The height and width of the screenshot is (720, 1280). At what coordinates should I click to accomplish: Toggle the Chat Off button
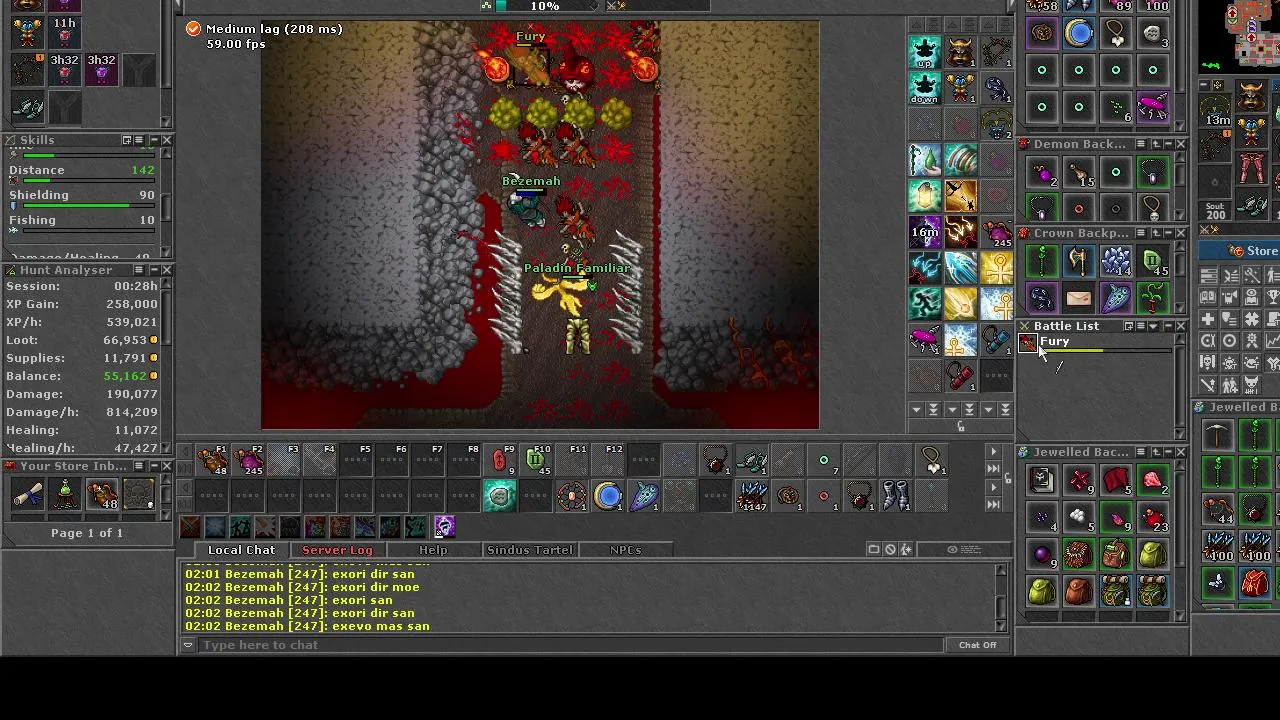(977, 645)
